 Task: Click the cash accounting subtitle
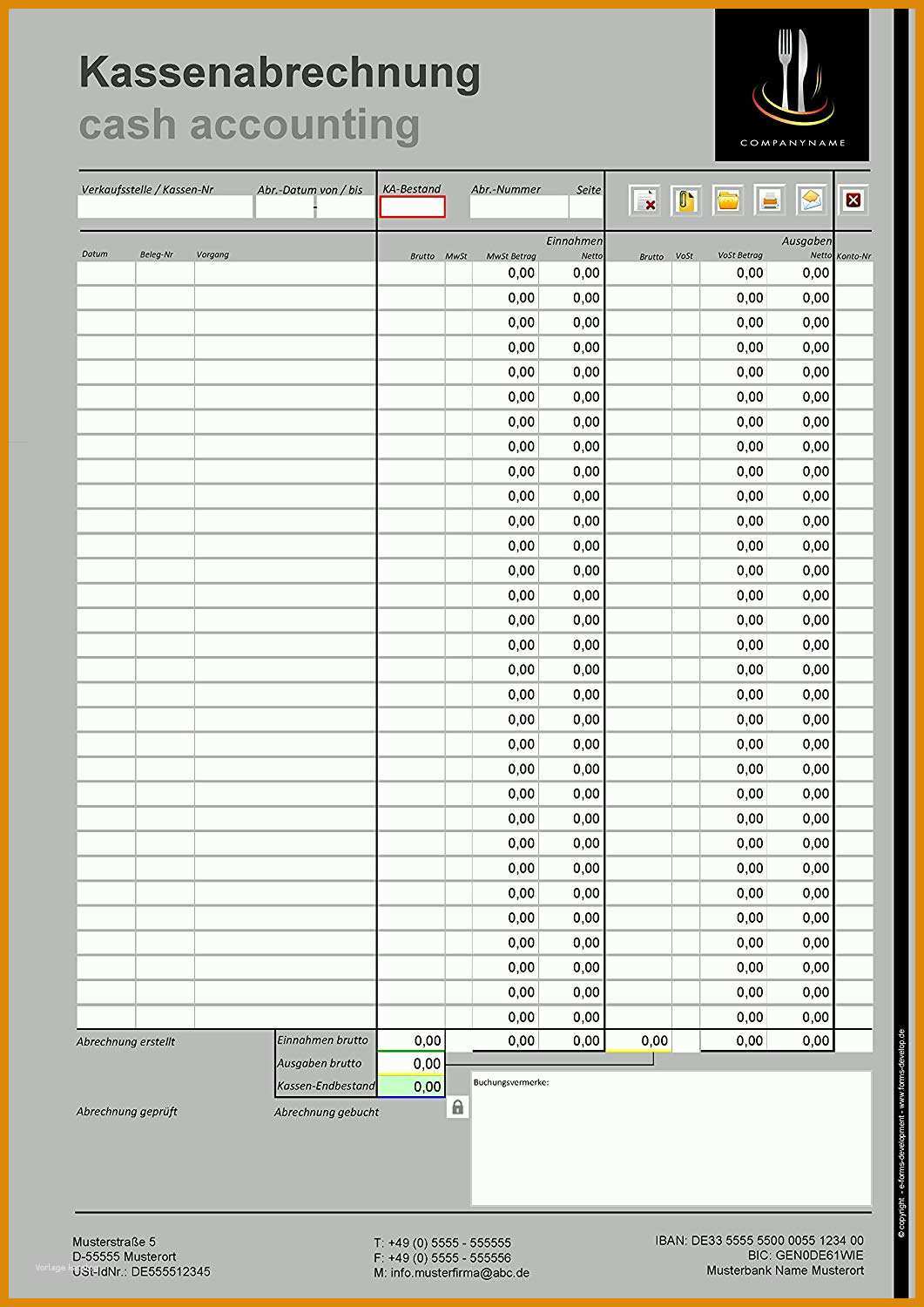click(250, 125)
